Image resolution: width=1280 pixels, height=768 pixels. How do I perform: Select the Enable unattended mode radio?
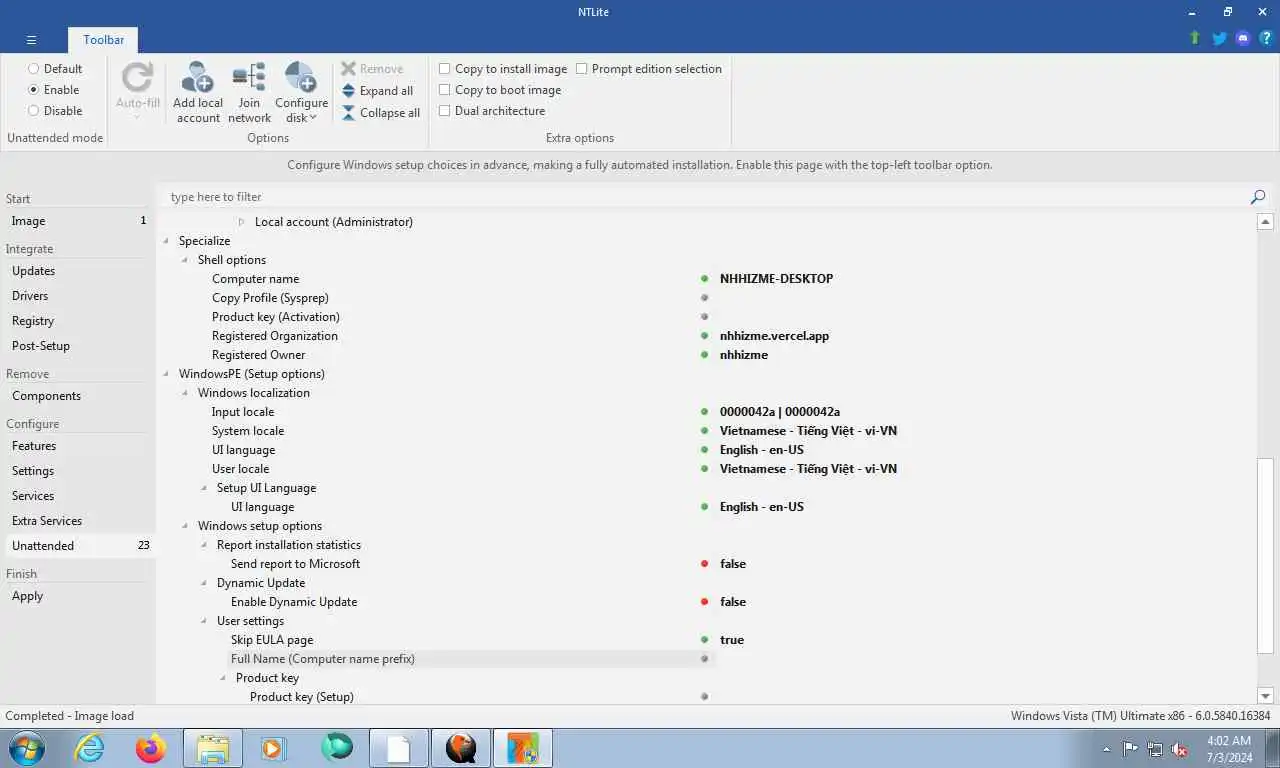tap(34, 90)
